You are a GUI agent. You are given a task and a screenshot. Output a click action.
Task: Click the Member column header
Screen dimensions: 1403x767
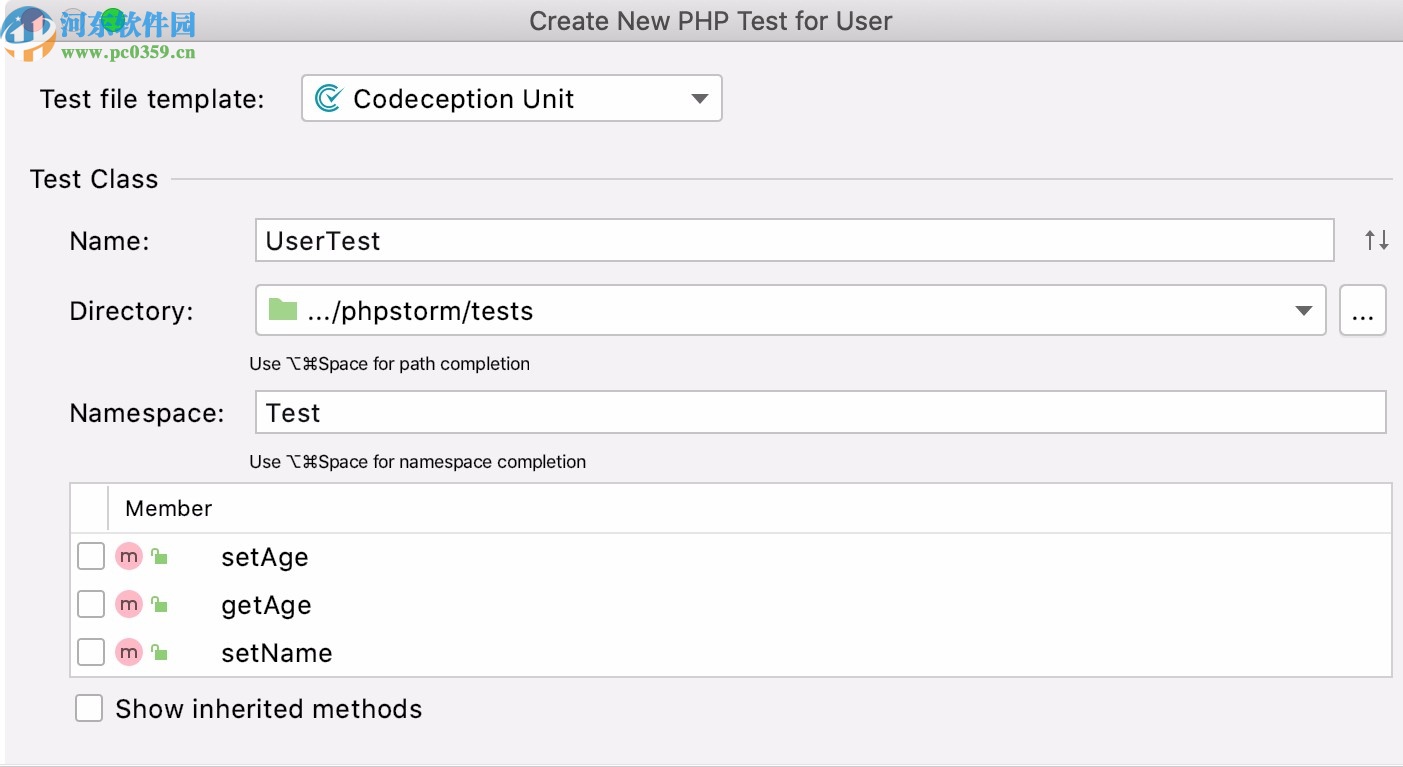[167, 508]
